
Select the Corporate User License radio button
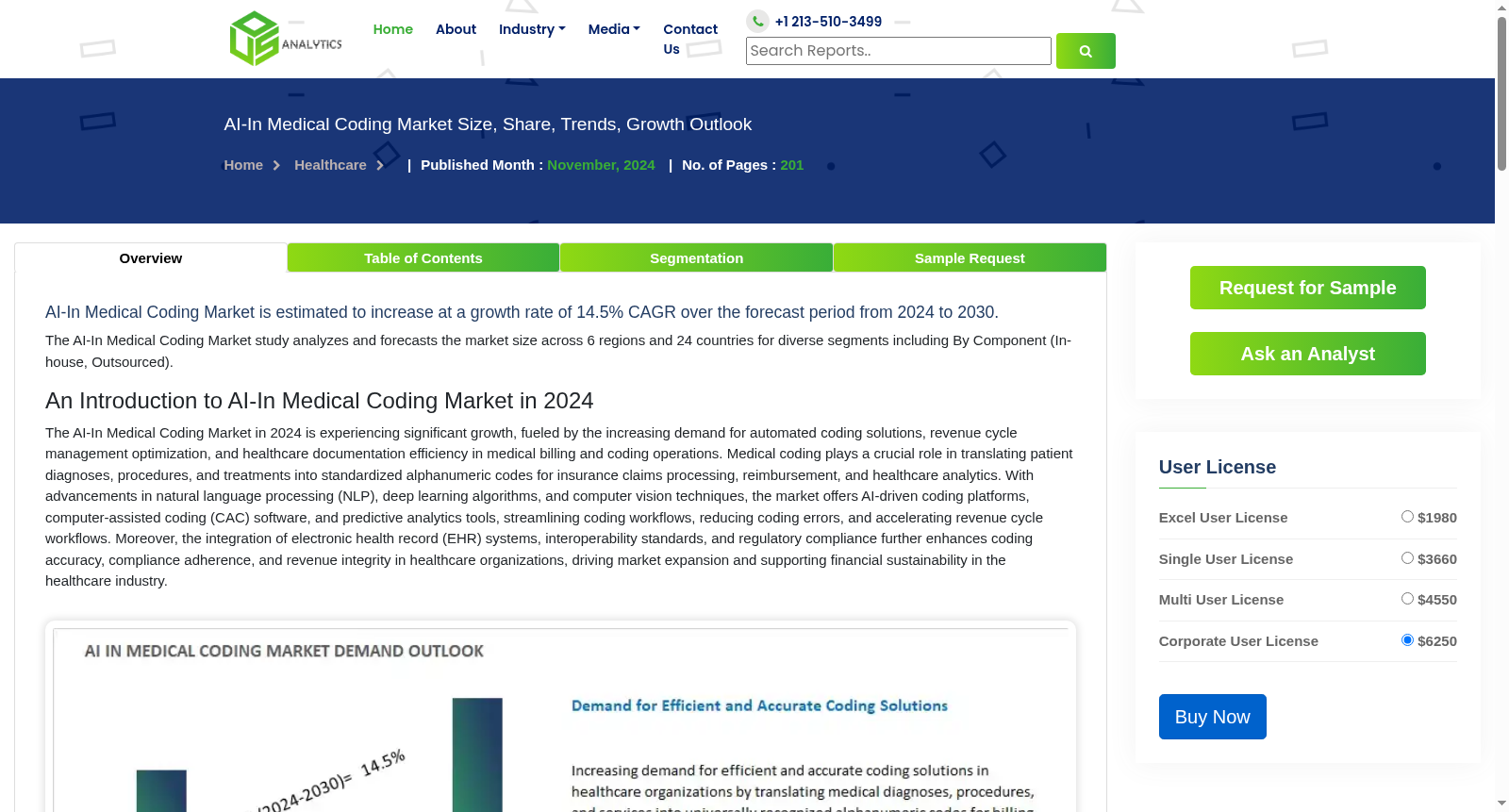coord(1407,640)
